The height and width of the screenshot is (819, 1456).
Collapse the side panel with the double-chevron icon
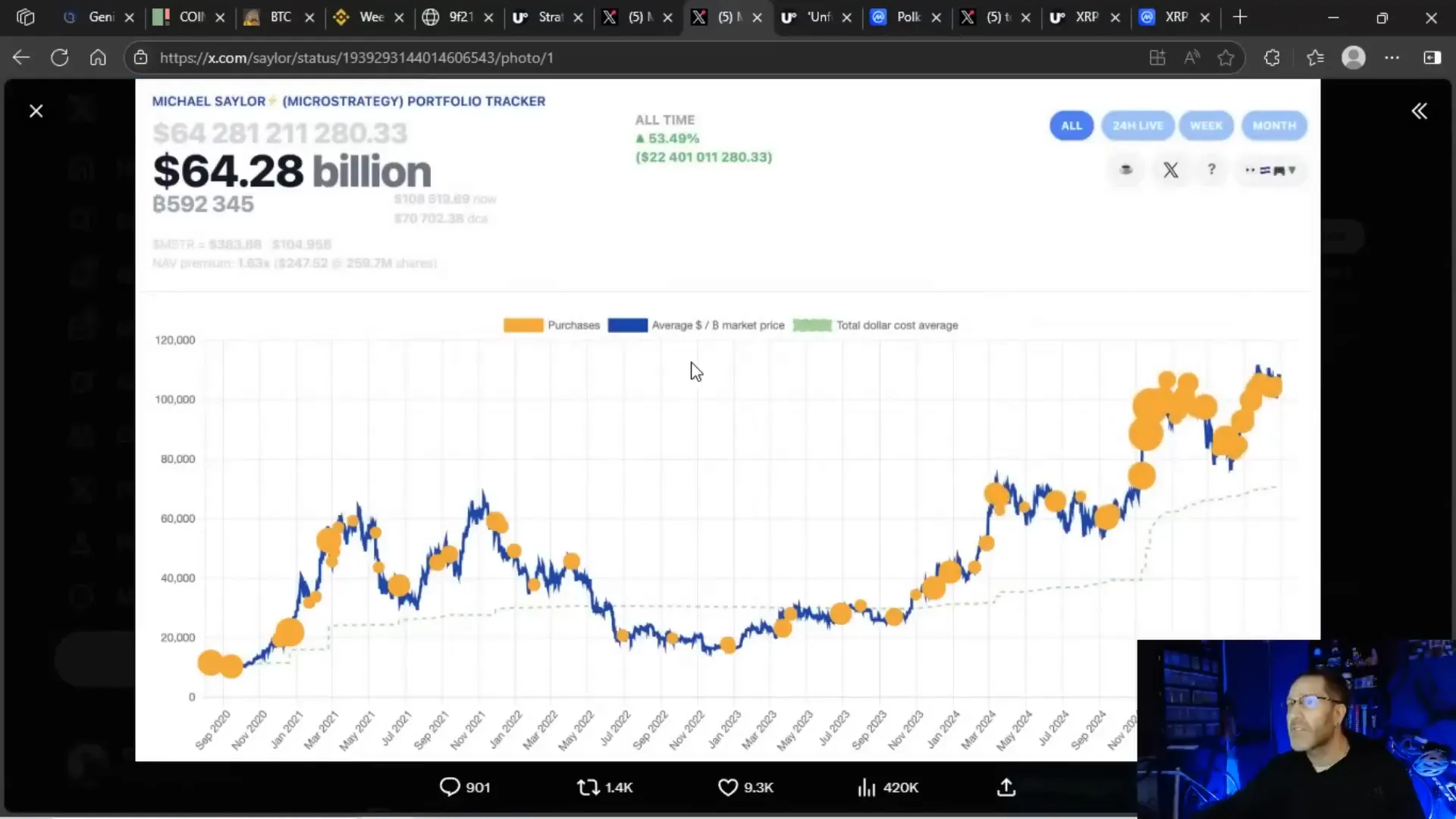tap(1419, 111)
